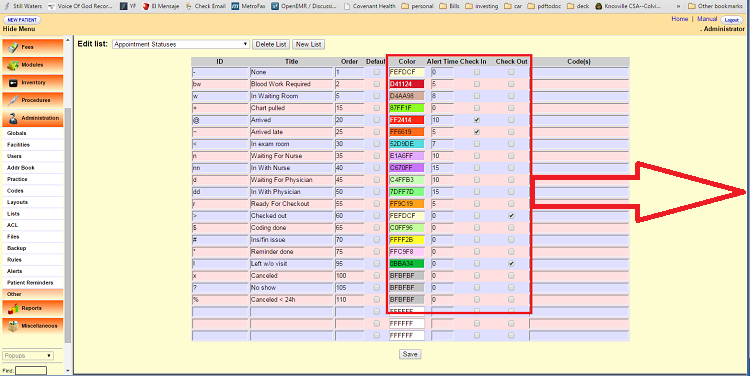Open the El Mensaje bookmark
The height and width of the screenshot is (376, 750).
(160, 6)
